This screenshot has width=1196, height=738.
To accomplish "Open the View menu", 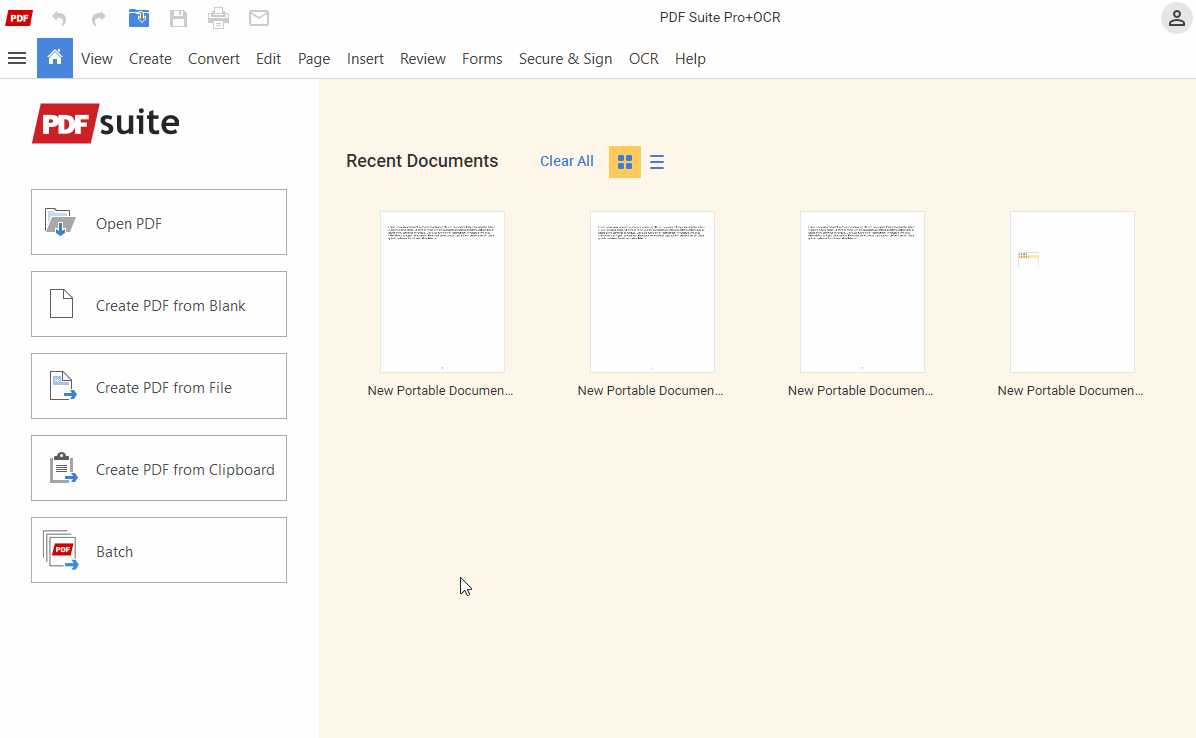I will (x=97, y=59).
